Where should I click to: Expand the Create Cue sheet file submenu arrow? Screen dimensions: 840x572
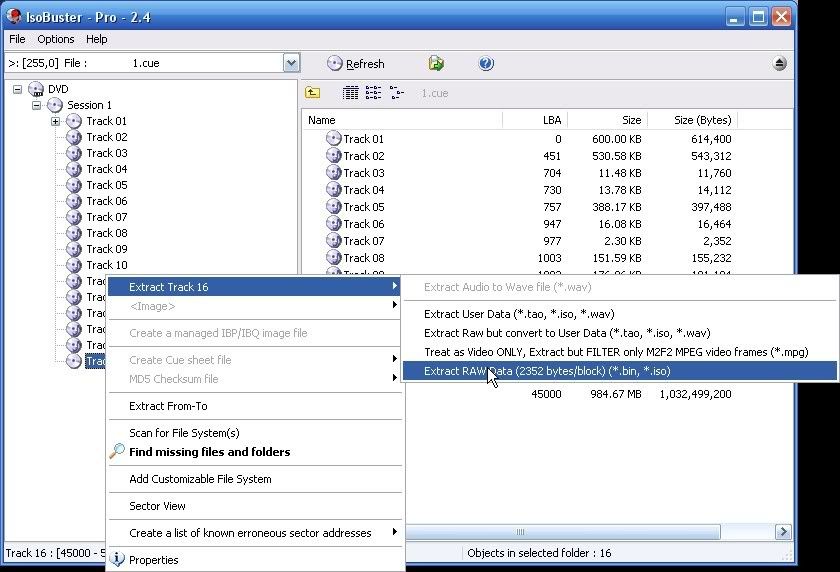[x=395, y=359]
